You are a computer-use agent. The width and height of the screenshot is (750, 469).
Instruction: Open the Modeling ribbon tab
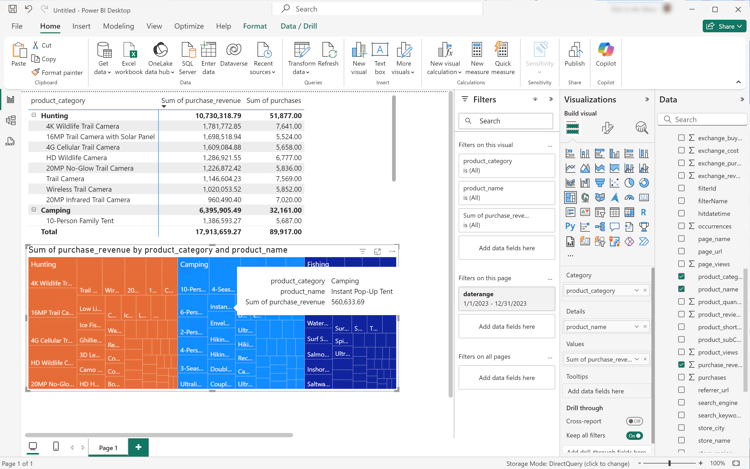pos(118,27)
